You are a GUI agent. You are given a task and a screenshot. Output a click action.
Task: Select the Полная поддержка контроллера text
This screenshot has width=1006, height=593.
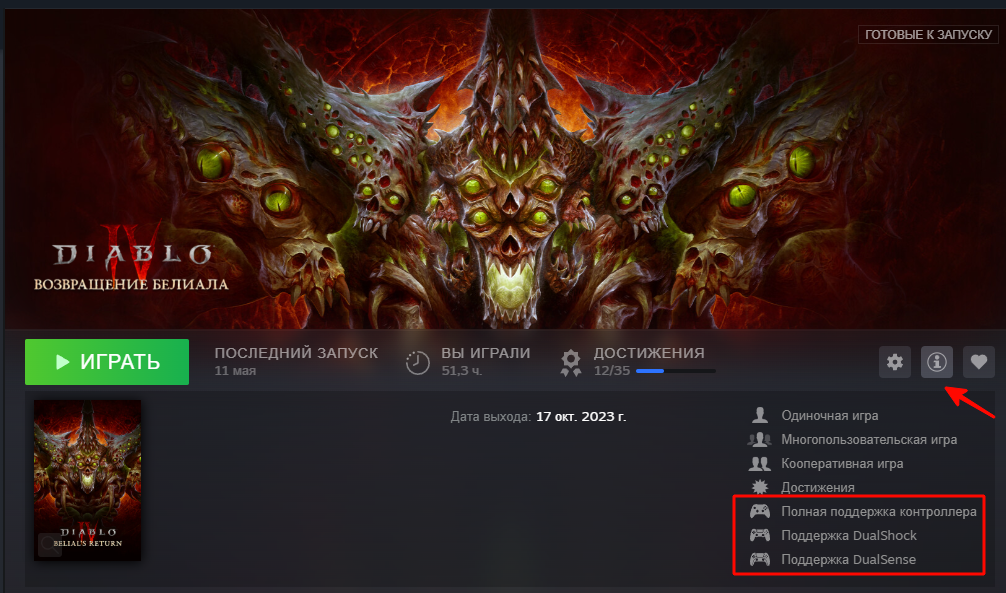[879, 511]
